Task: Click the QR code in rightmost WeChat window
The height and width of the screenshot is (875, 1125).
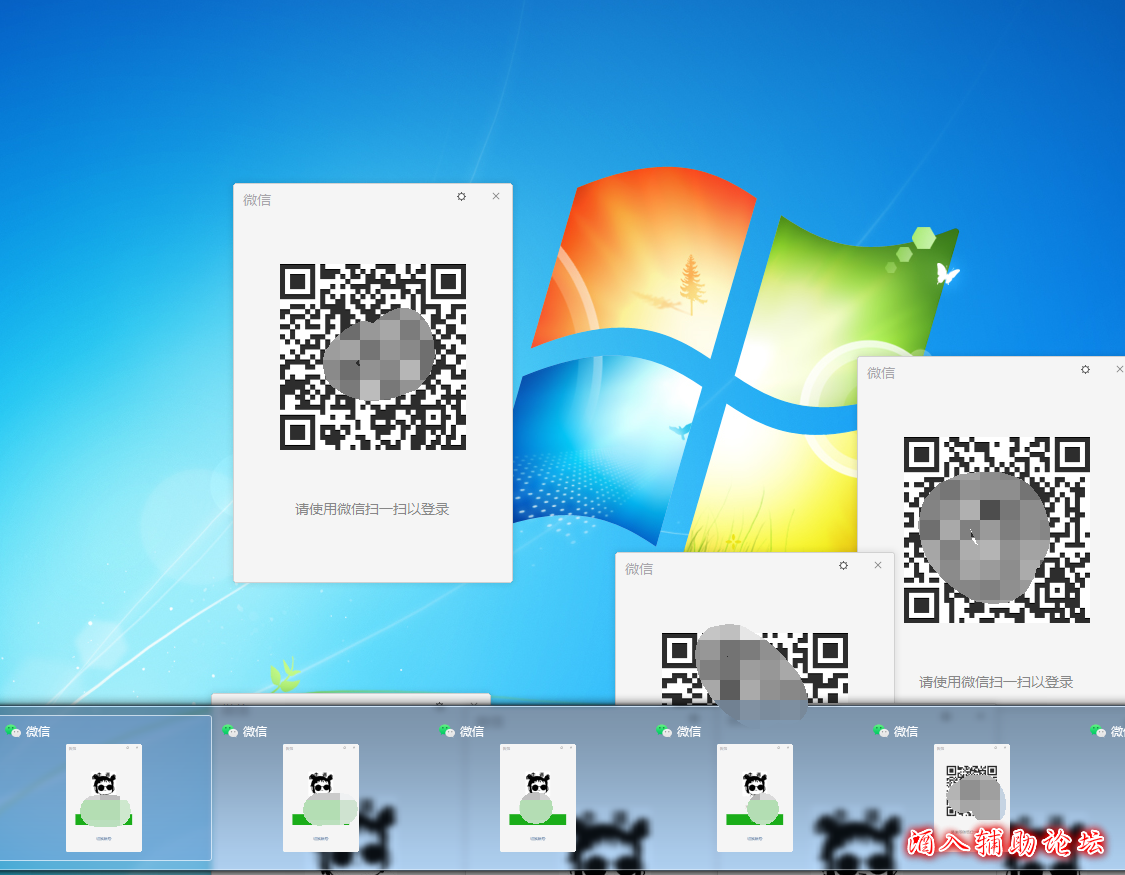Action: [997, 530]
